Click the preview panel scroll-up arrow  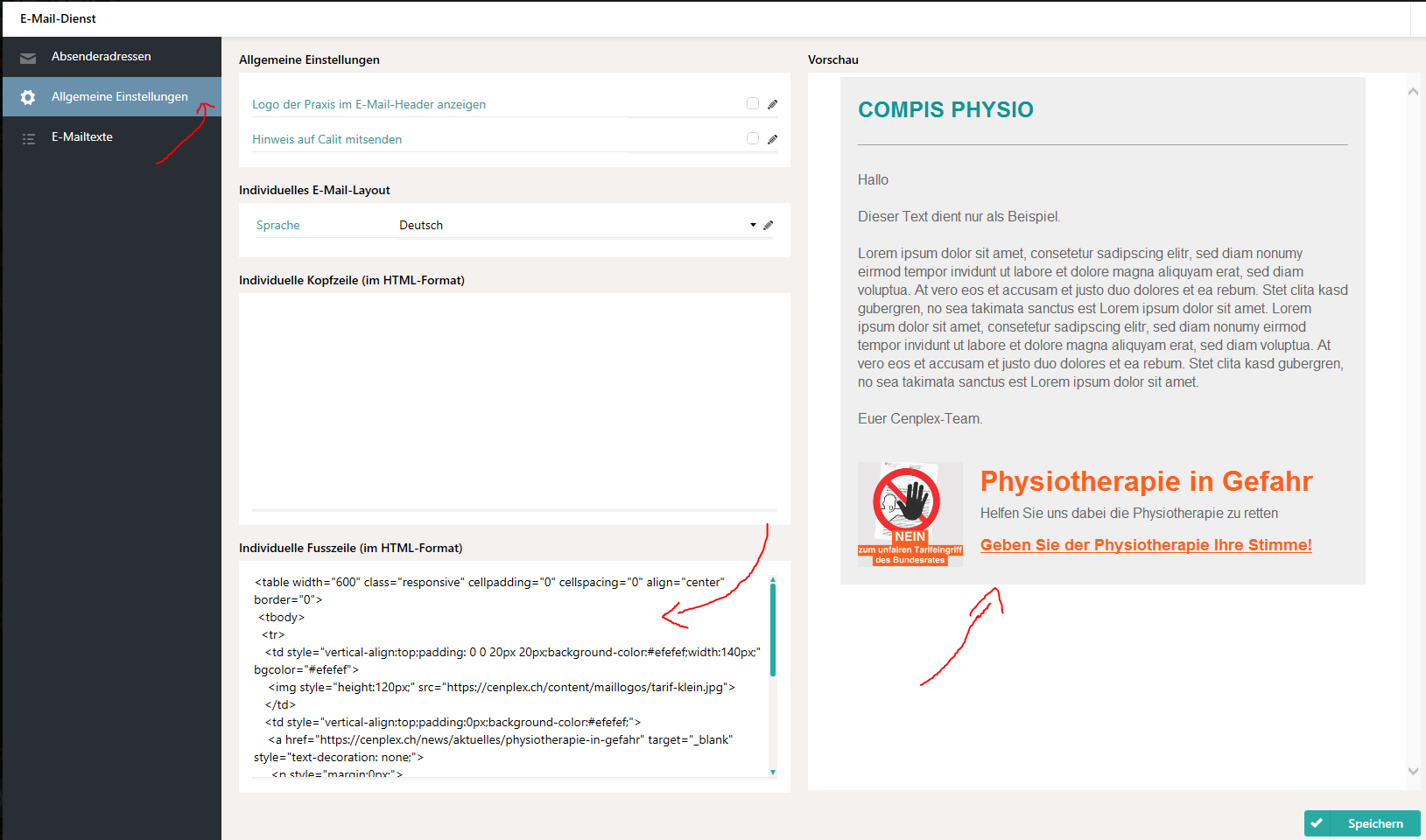pyautogui.click(x=1413, y=92)
